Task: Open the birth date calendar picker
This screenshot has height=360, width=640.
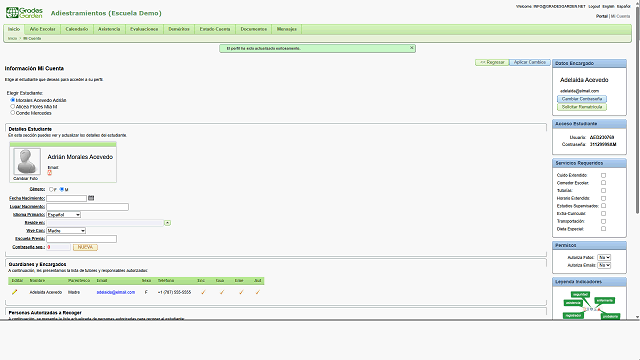Action: click(x=91, y=198)
